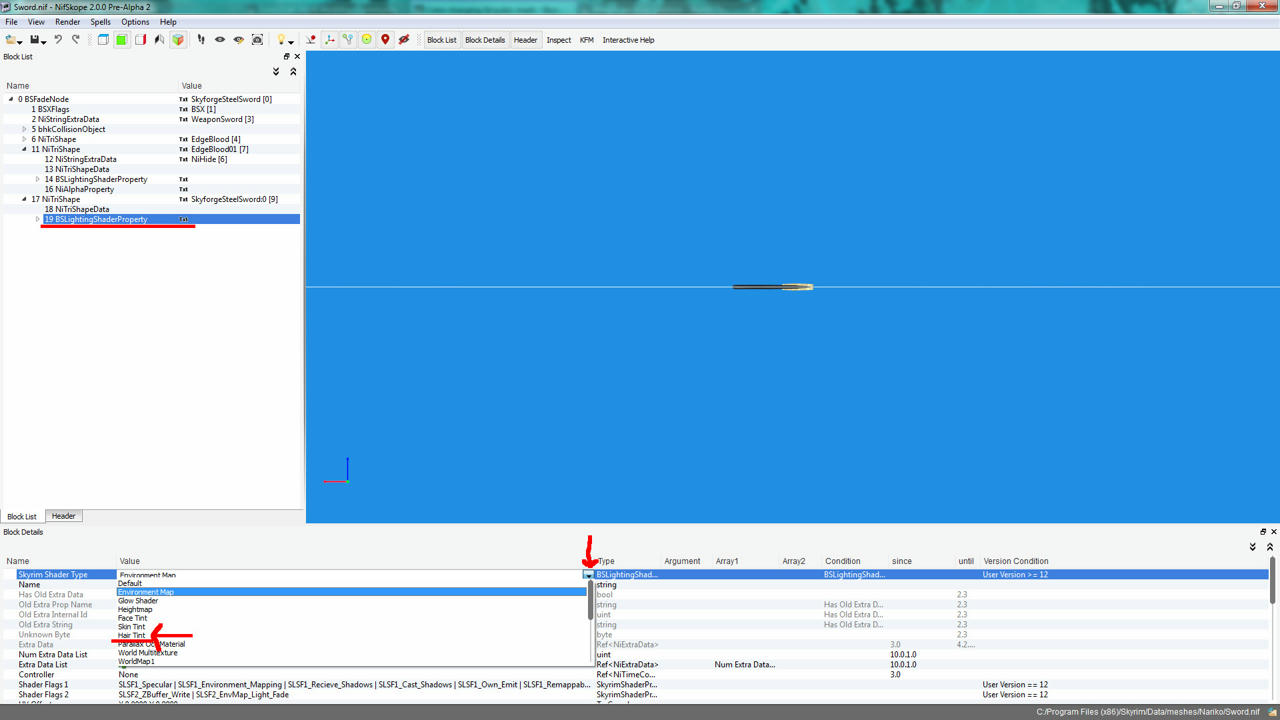Screen dimensions: 1280x720
Task: Select the red Side view icon
Action: tap(140, 40)
